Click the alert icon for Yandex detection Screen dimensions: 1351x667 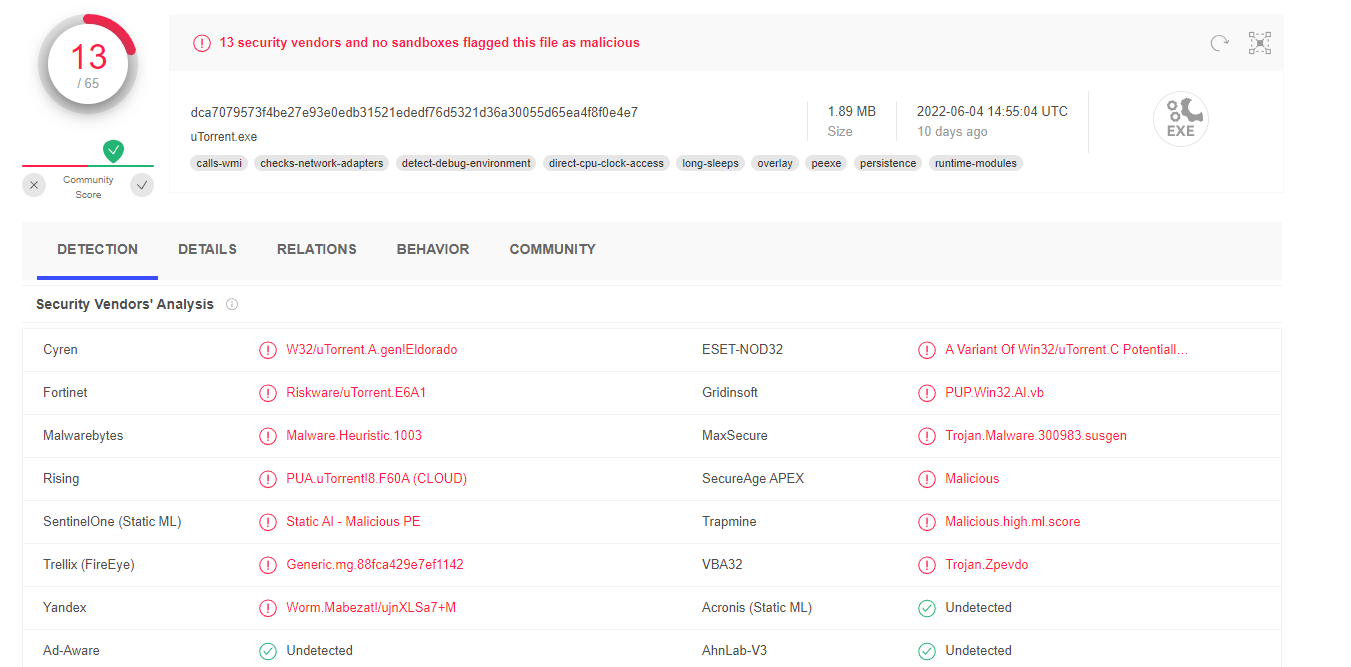point(268,608)
